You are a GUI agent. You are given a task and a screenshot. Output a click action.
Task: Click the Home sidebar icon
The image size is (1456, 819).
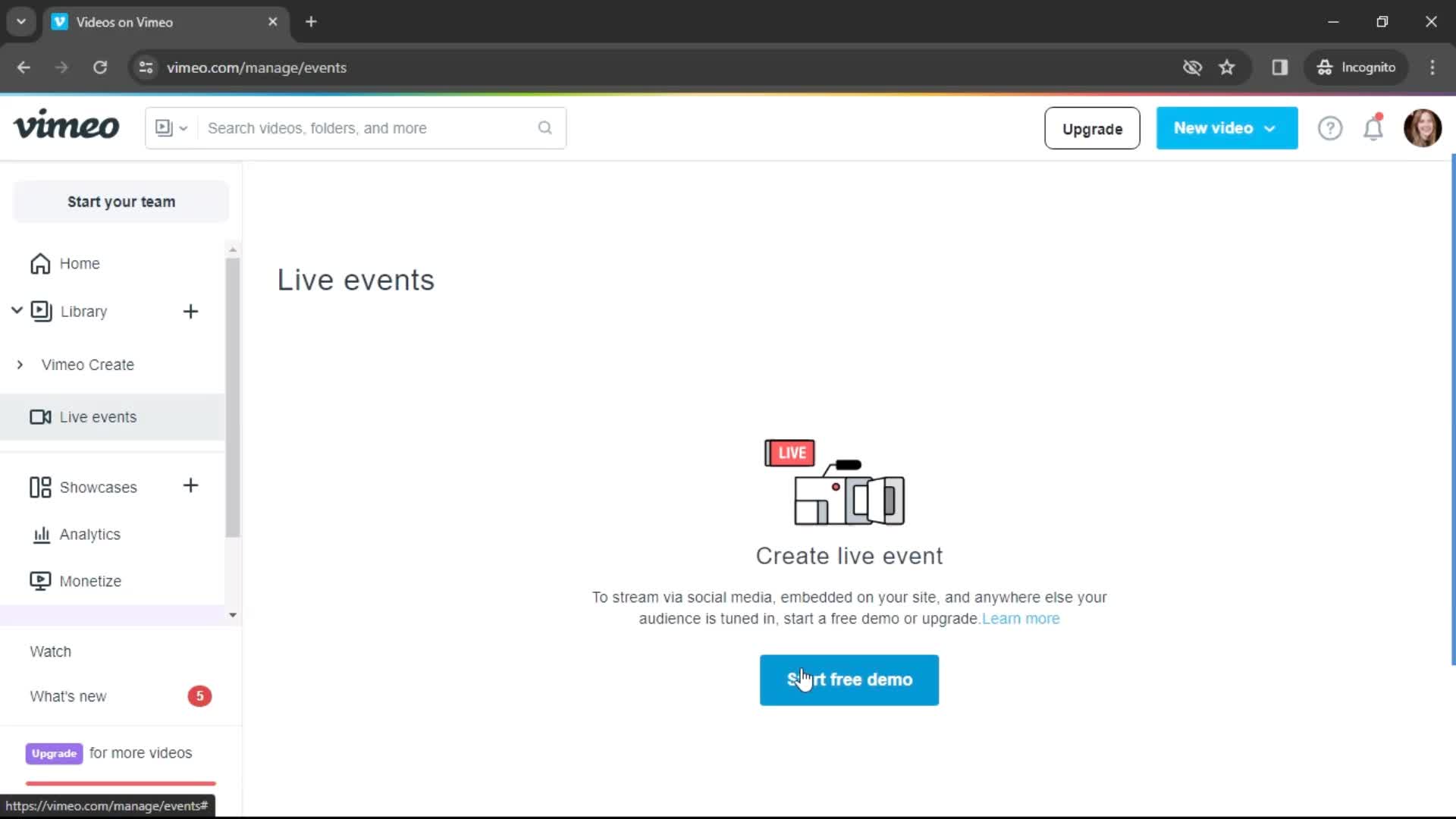point(40,263)
